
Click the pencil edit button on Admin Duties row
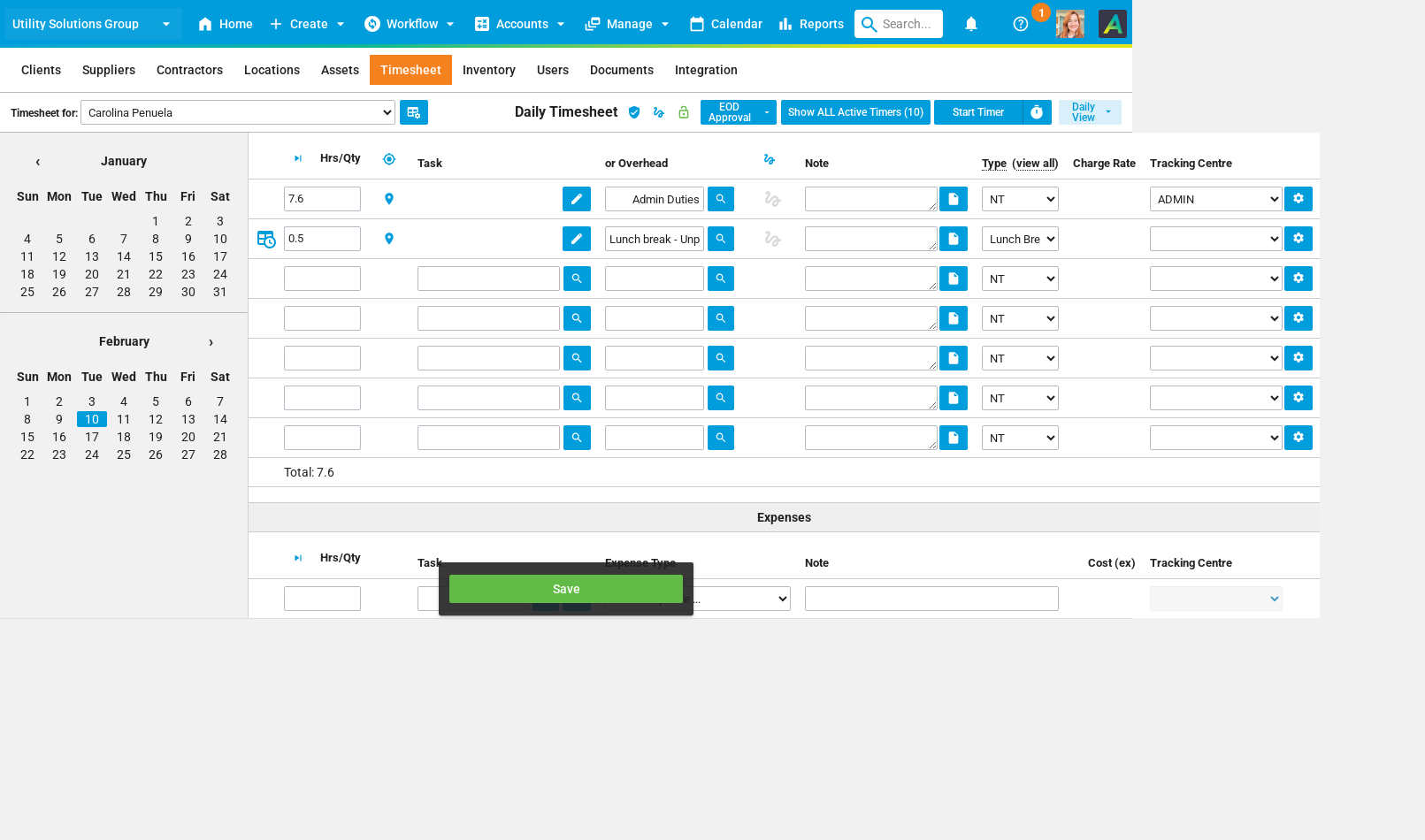(x=577, y=199)
